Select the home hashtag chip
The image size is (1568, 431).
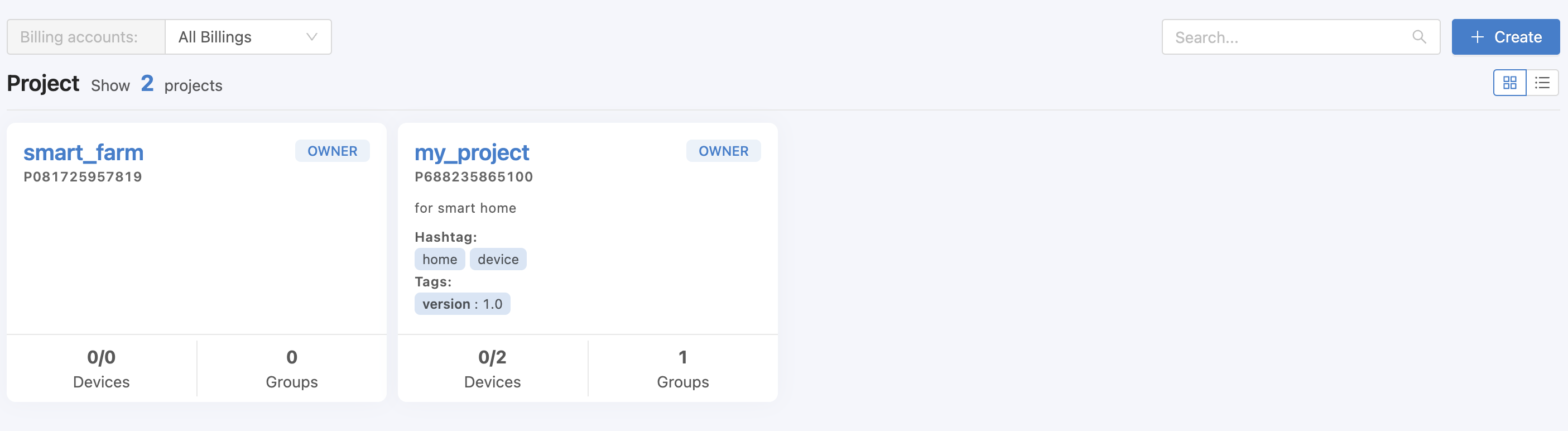tap(440, 260)
